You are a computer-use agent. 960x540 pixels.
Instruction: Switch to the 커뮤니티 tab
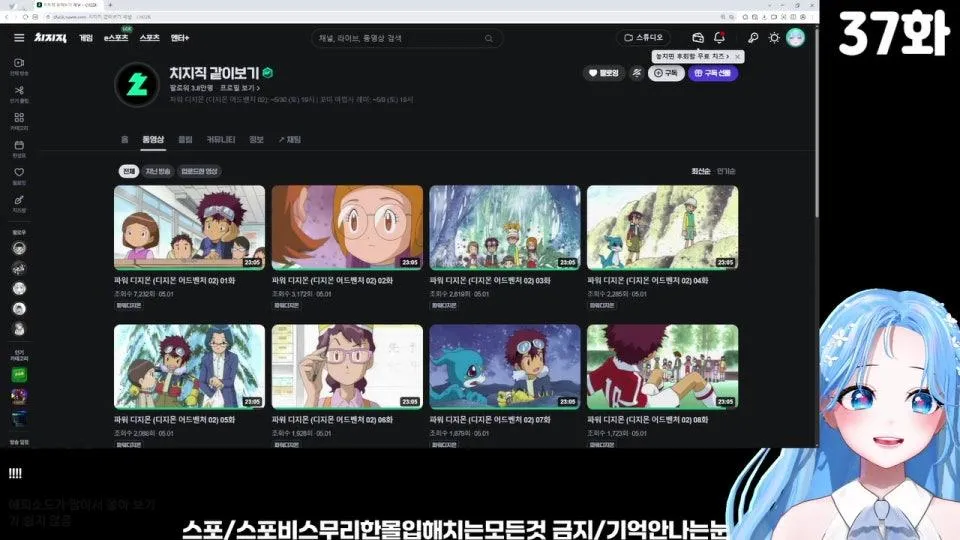point(220,140)
